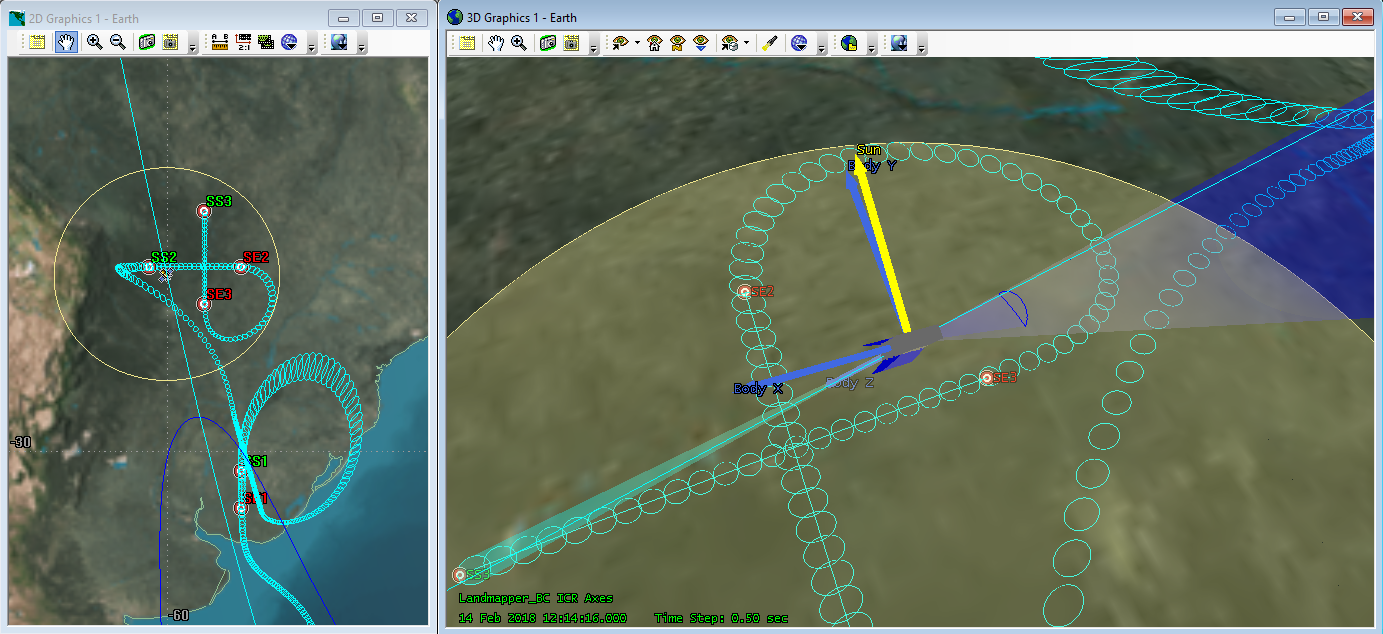Click the 2D Graphics 1 - Earth title bar

150,18
